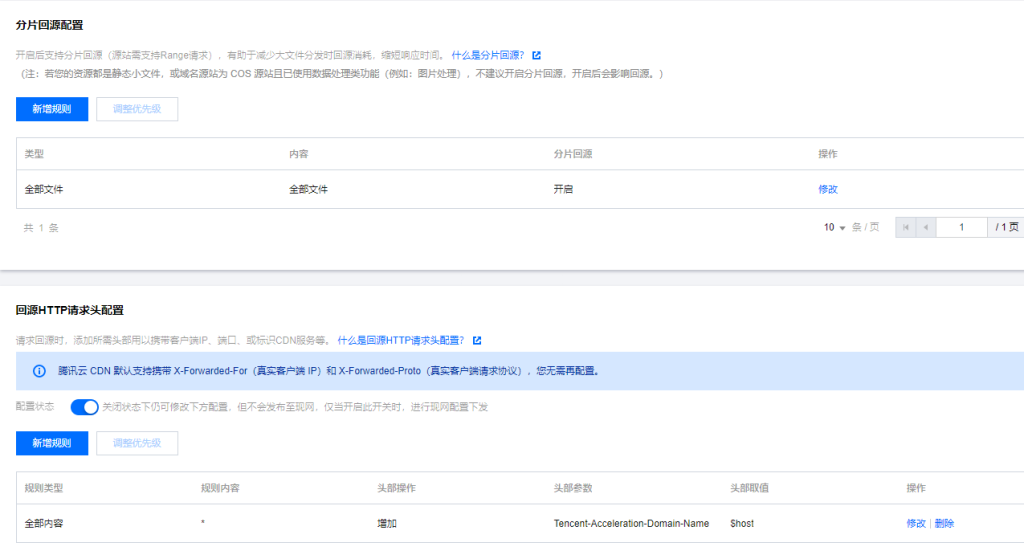The width and height of the screenshot is (1024, 559).
Task: Open the 什么是回源HTTP请求头配置? help link
Action: (x=402, y=341)
